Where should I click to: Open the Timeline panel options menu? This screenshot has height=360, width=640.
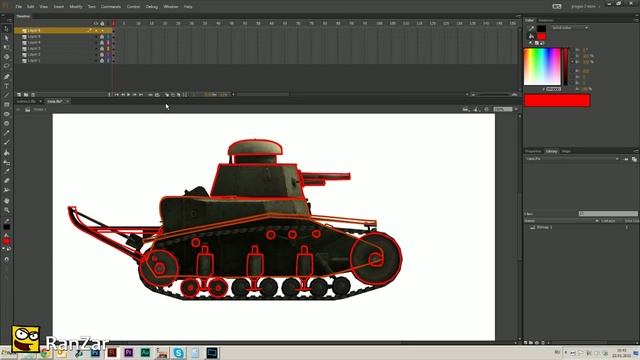point(518,16)
